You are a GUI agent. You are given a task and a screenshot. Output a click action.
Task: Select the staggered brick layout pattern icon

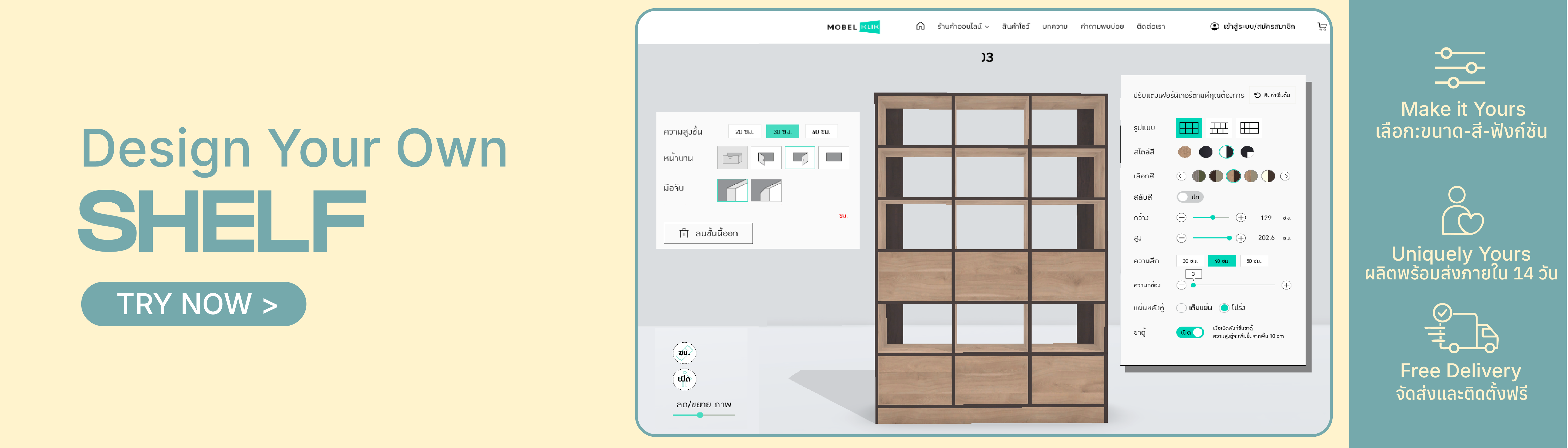tap(1219, 128)
